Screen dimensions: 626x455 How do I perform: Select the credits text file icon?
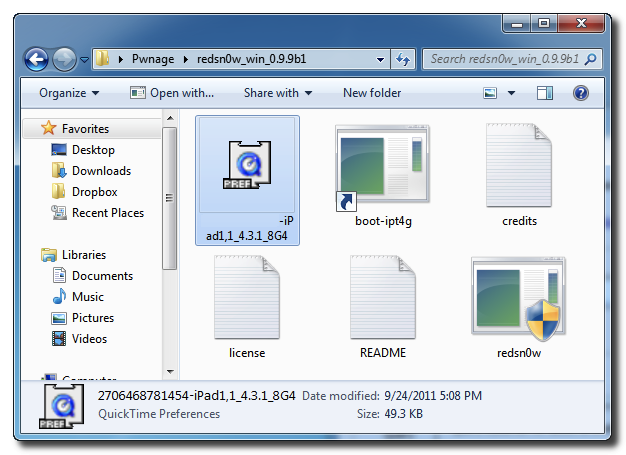pyautogui.click(x=519, y=165)
